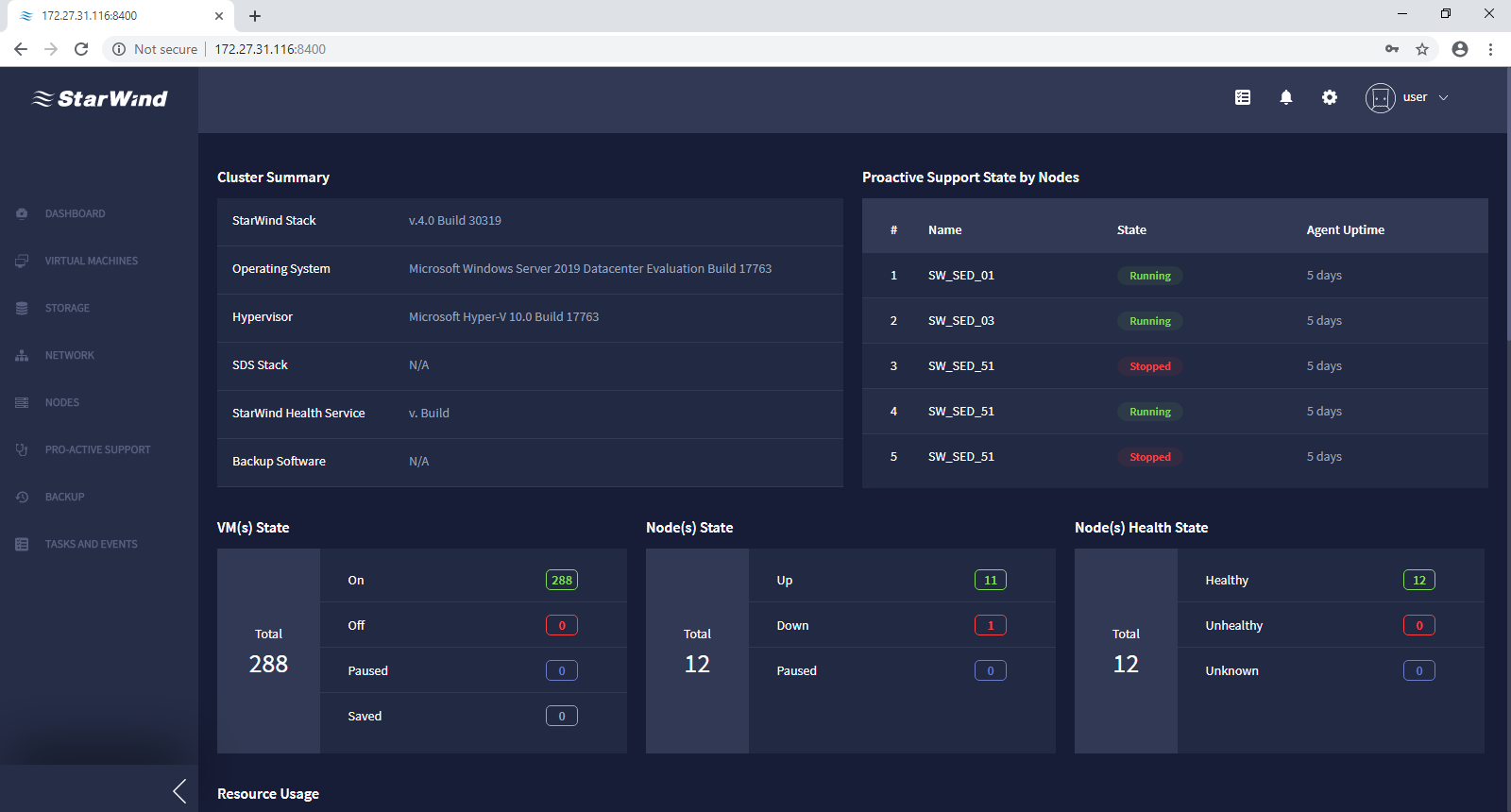This screenshot has height=812, width=1511.
Task: Bookmark this page with the star
Action: coord(1422,49)
